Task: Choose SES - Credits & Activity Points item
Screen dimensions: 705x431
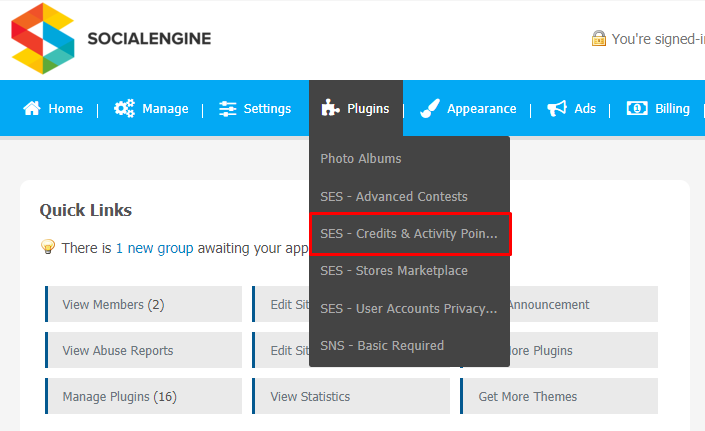Action: tap(410, 234)
